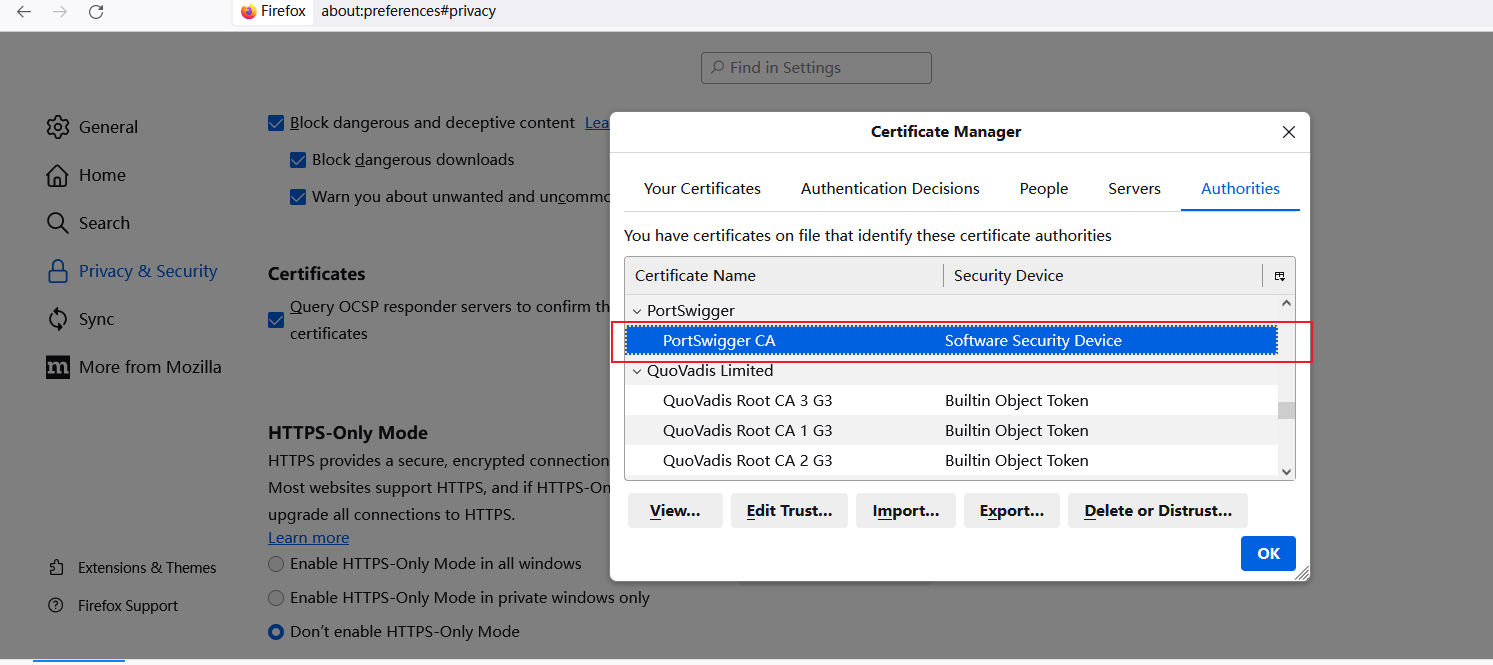Click the Firefox logo in address bar

[249, 12]
